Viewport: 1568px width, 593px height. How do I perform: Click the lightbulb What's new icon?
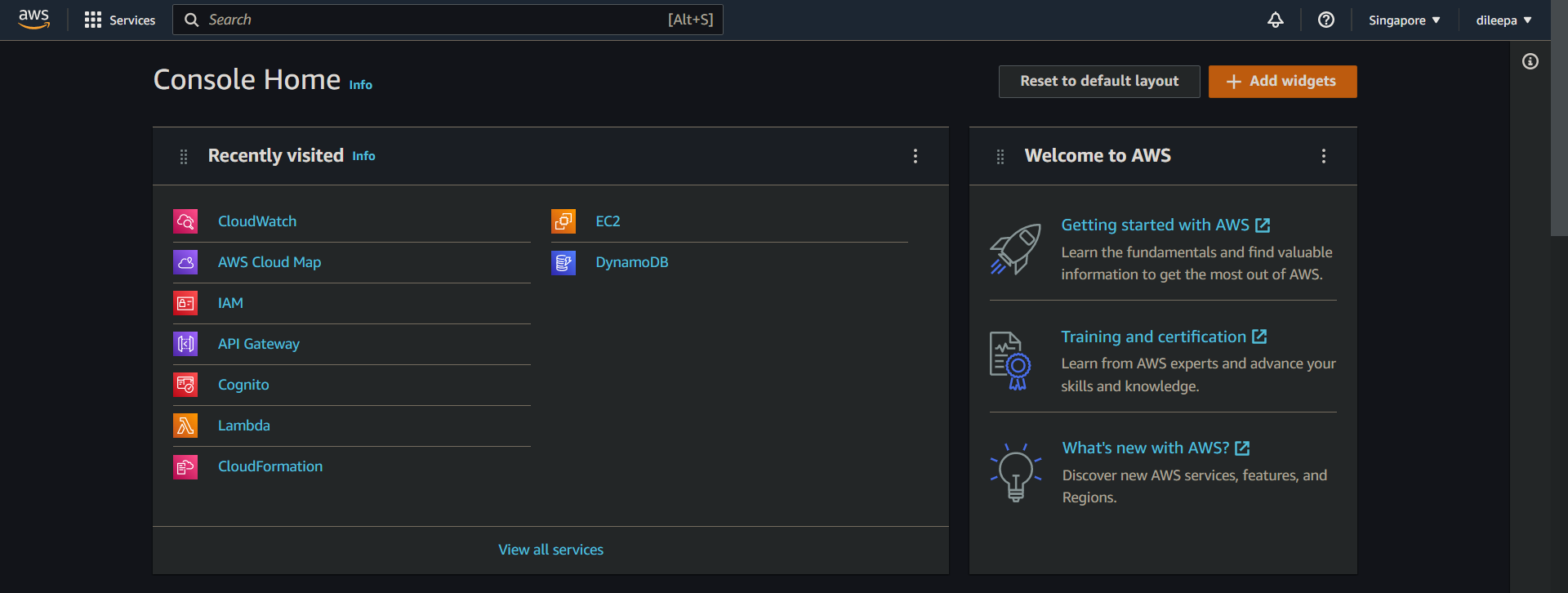(x=1016, y=472)
